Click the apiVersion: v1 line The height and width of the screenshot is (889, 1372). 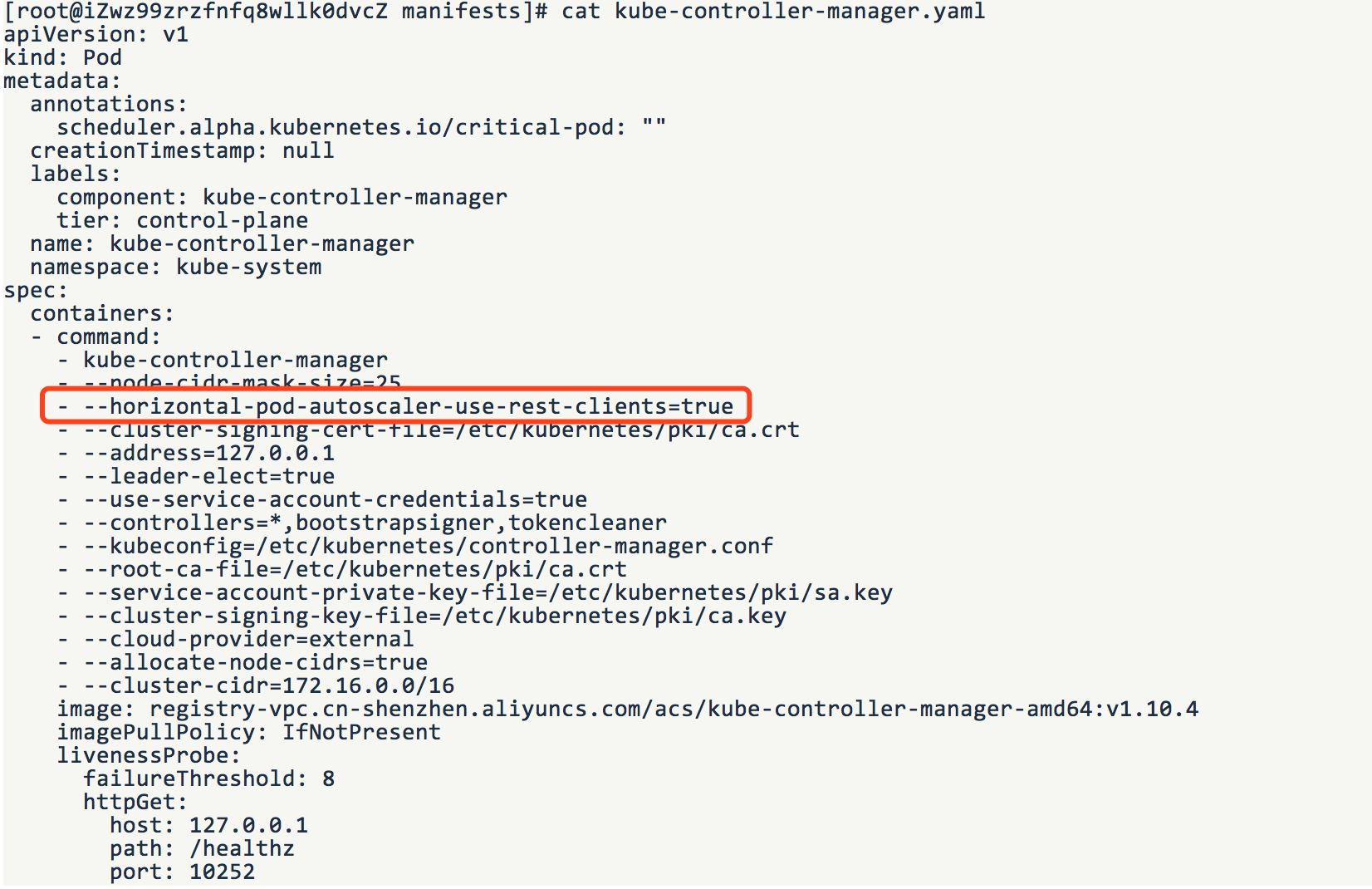96,35
